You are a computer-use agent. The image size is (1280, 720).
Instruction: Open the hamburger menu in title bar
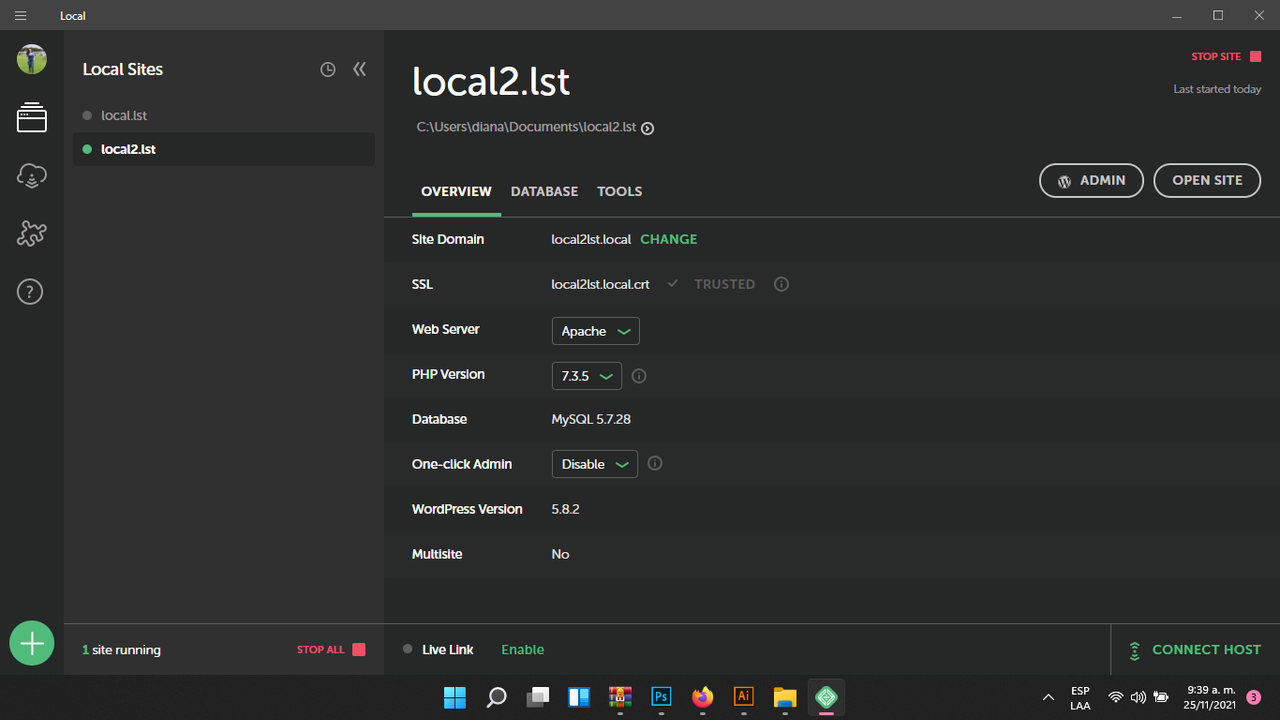[20, 16]
